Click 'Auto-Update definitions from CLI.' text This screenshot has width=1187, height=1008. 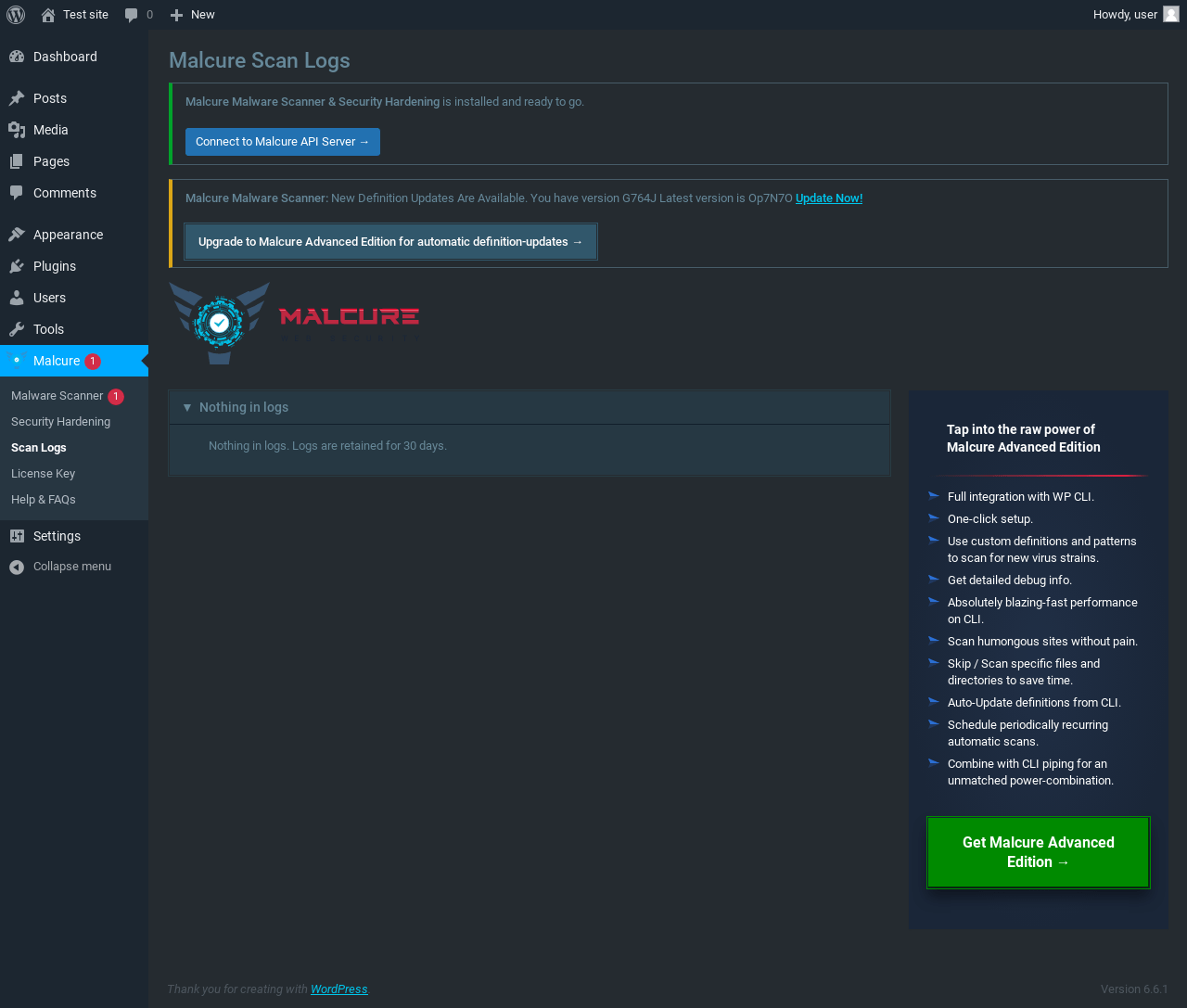pos(1034,703)
